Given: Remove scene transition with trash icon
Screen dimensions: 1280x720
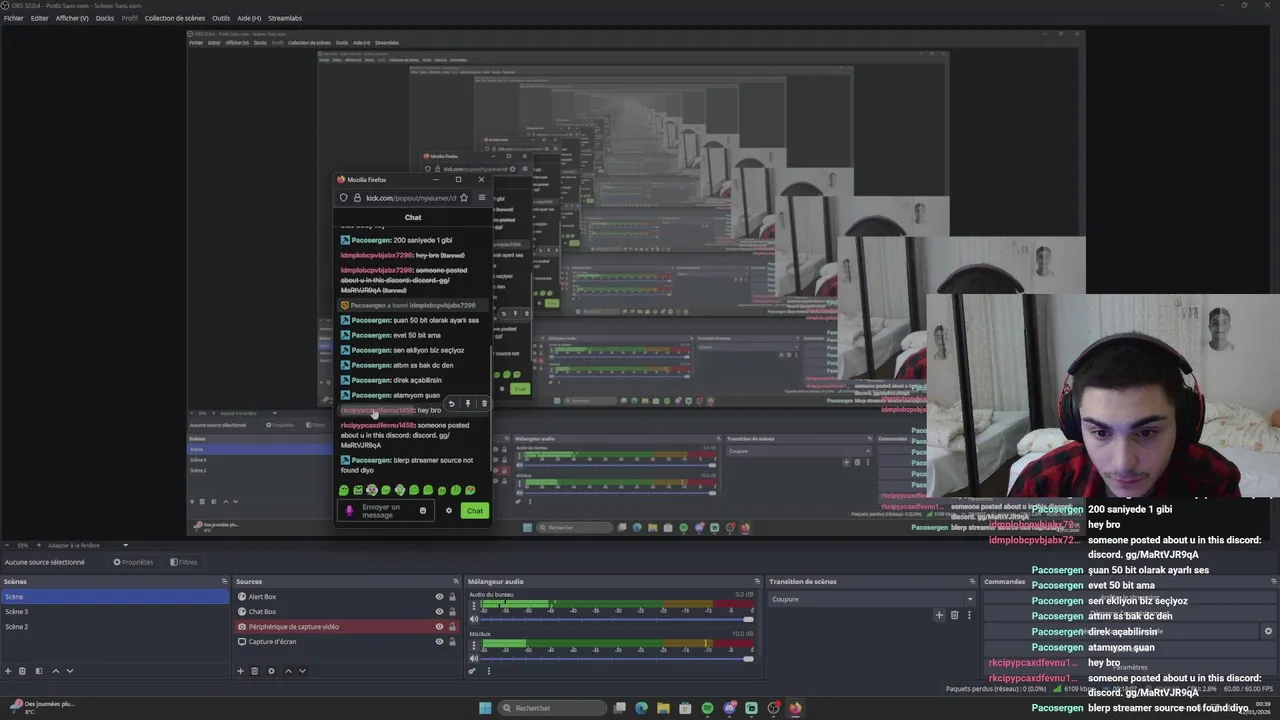Looking at the screenshot, I should pos(954,615).
